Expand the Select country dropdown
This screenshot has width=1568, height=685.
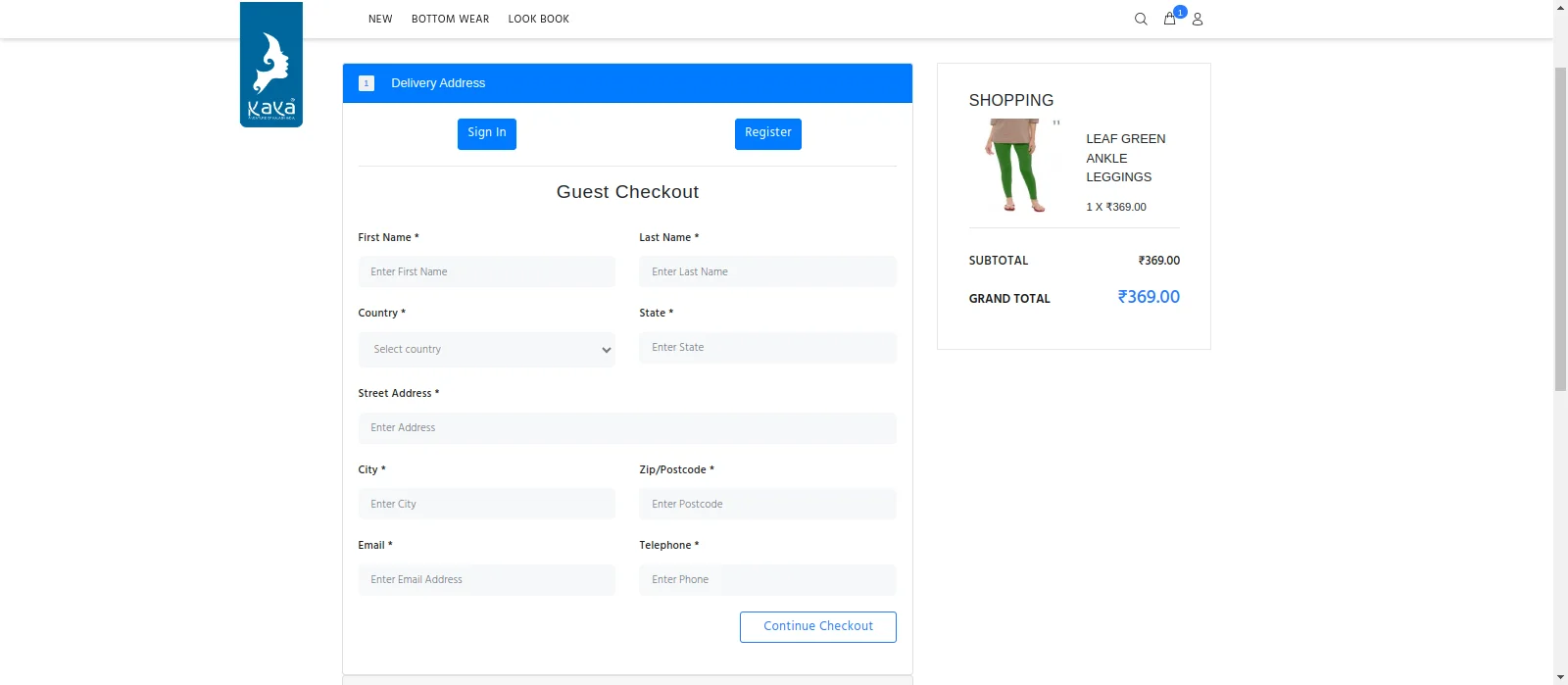point(486,350)
